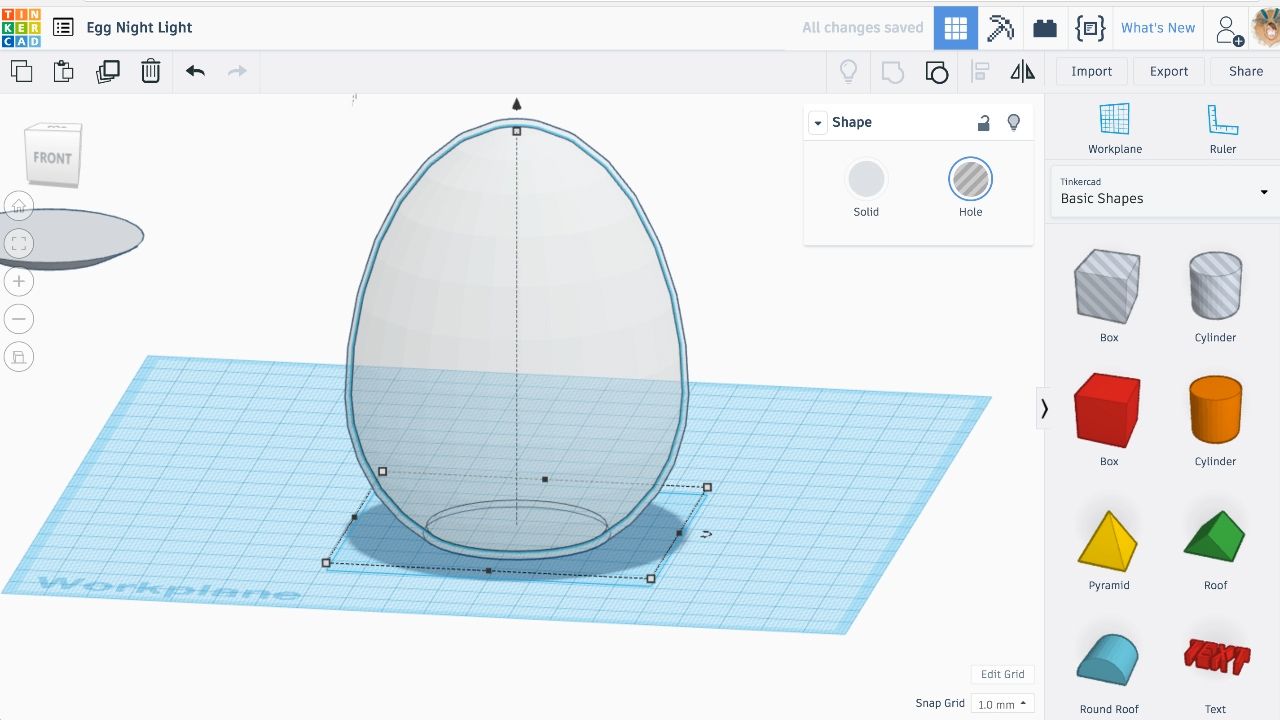Open the designs list icon
The height and width of the screenshot is (720, 1280).
(63, 28)
